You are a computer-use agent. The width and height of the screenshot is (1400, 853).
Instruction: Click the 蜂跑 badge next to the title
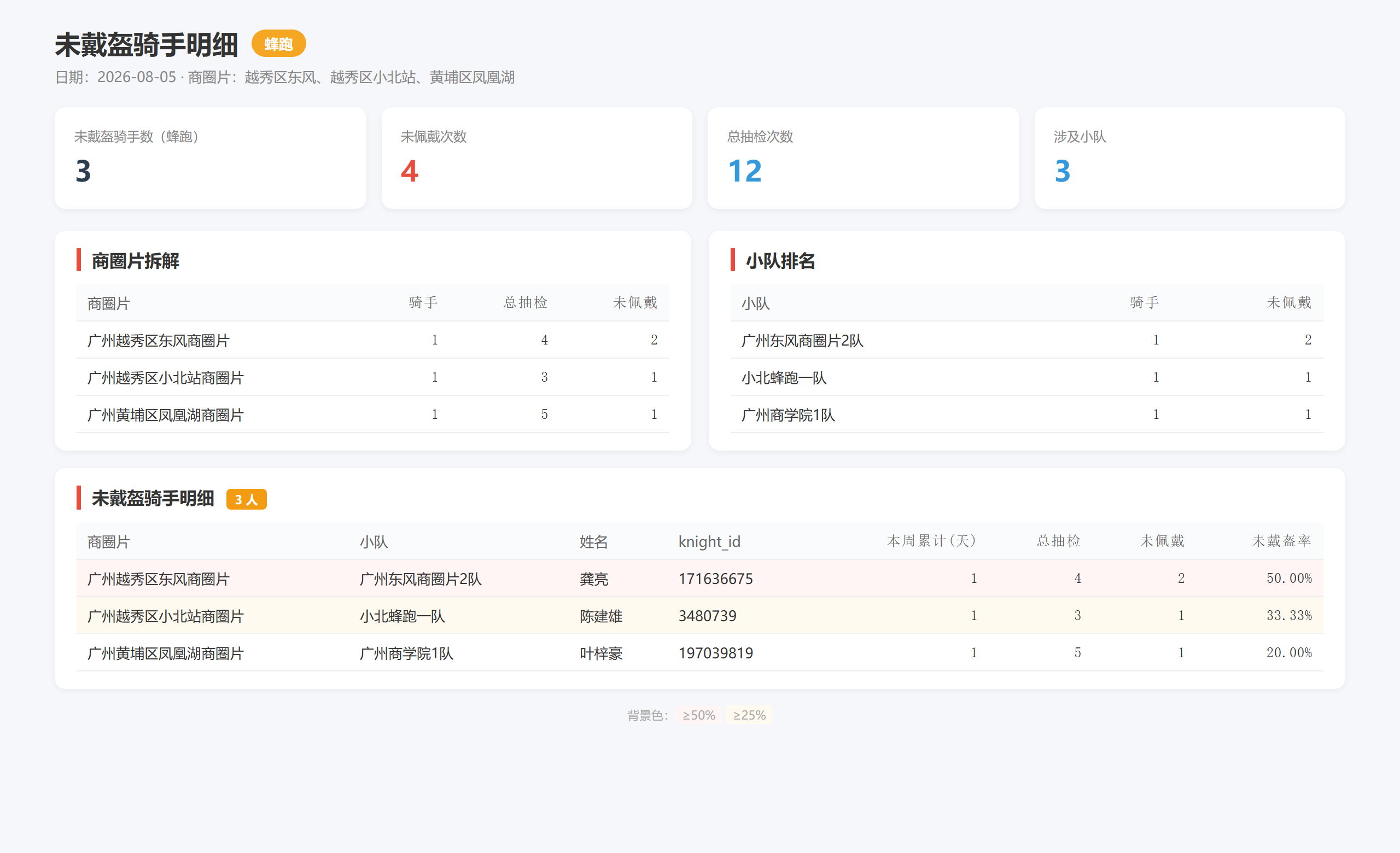278,44
